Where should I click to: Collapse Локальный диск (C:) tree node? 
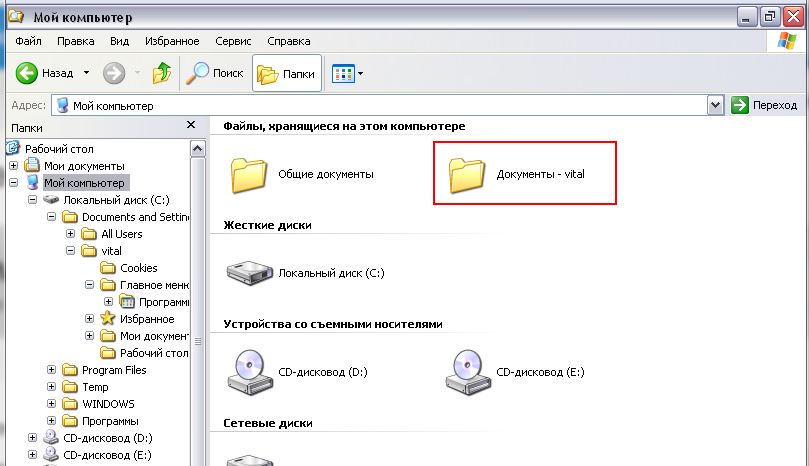[x=33, y=200]
